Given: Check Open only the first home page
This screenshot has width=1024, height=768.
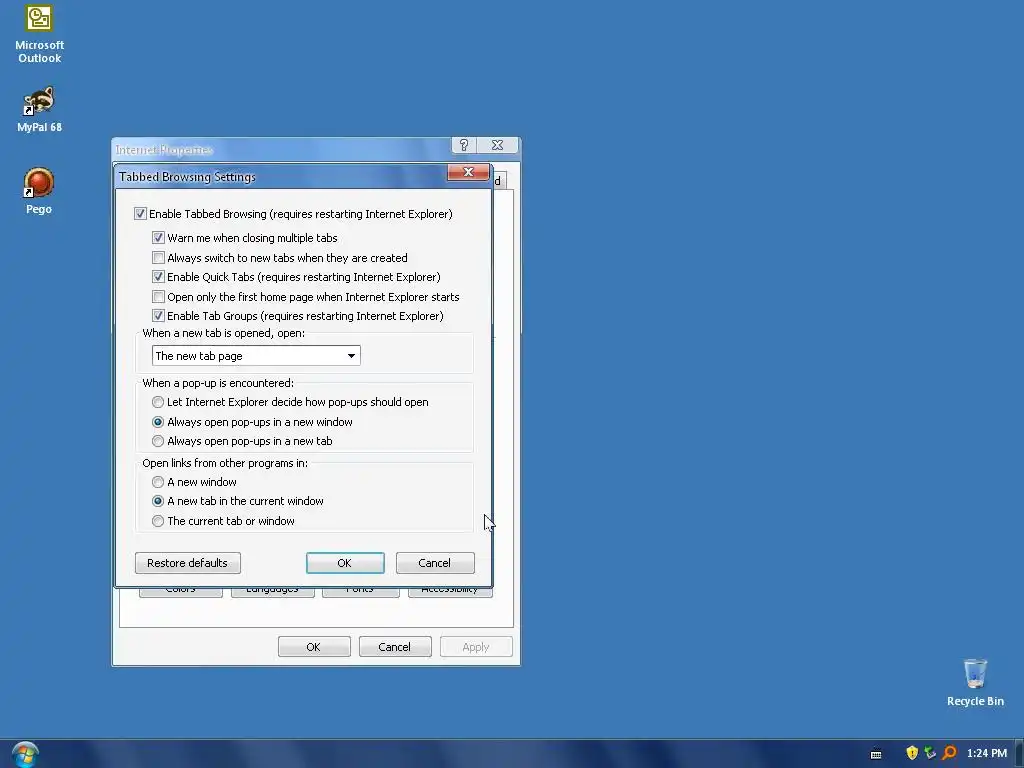Looking at the screenshot, I should coord(158,297).
